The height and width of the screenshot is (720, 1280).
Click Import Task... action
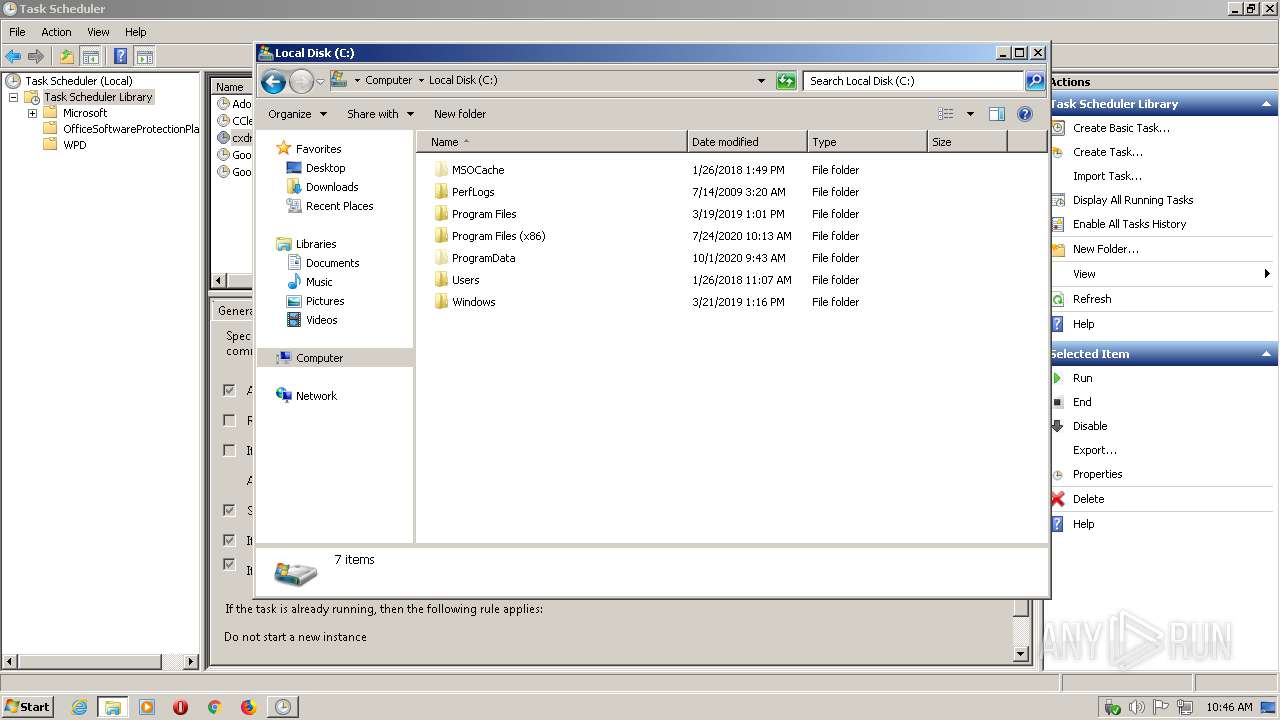click(x=1107, y=176)
